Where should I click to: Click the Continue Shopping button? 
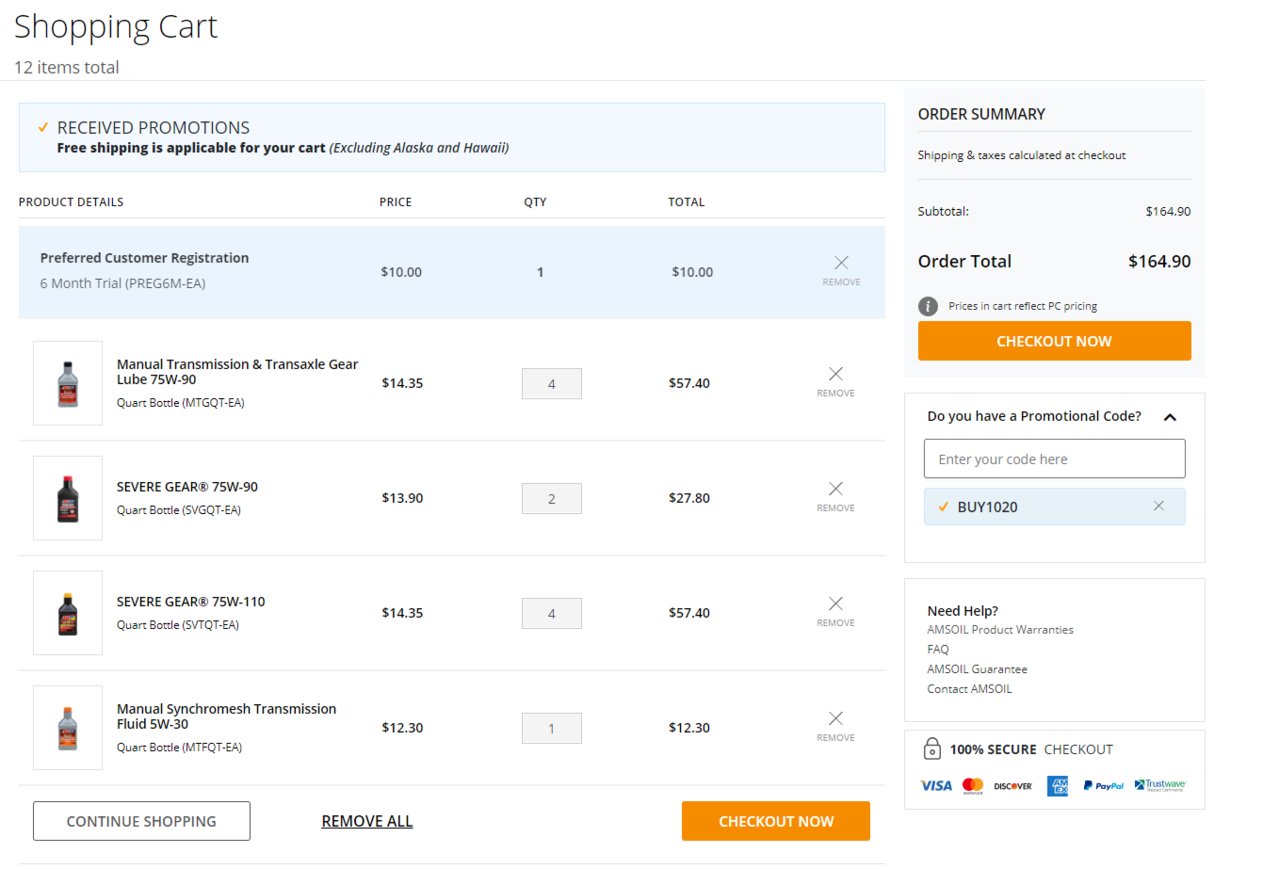click(142, 821)
